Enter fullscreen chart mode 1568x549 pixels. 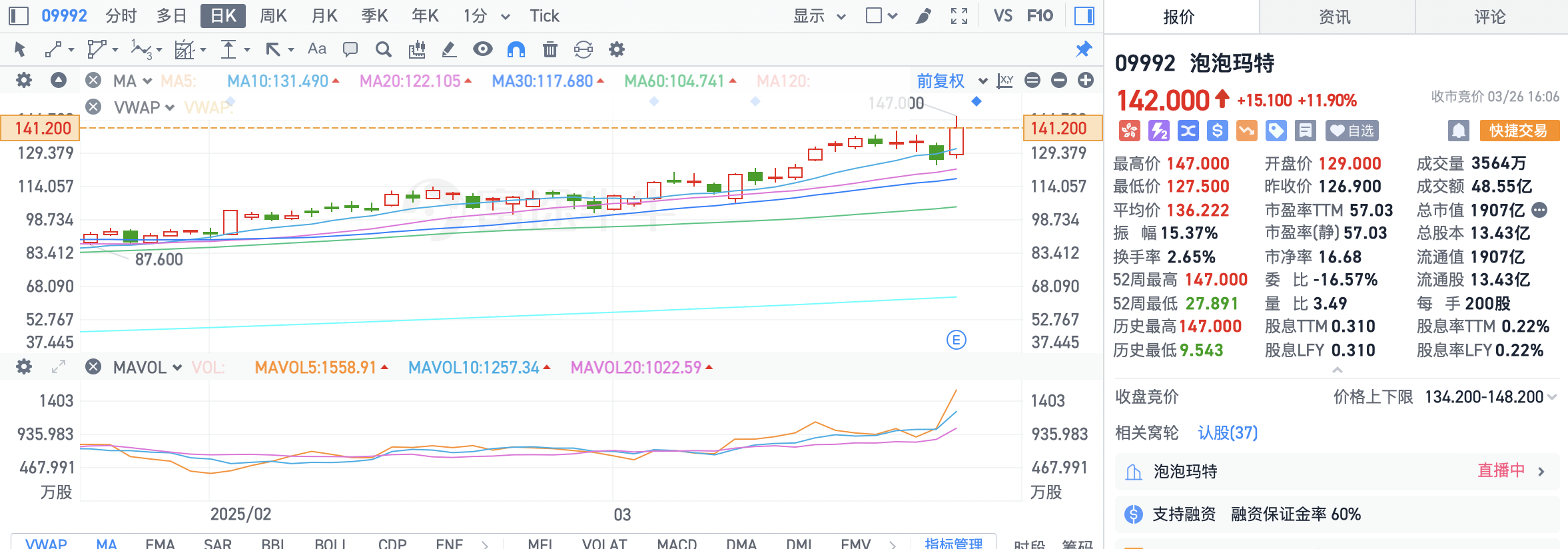coord(959,16)
